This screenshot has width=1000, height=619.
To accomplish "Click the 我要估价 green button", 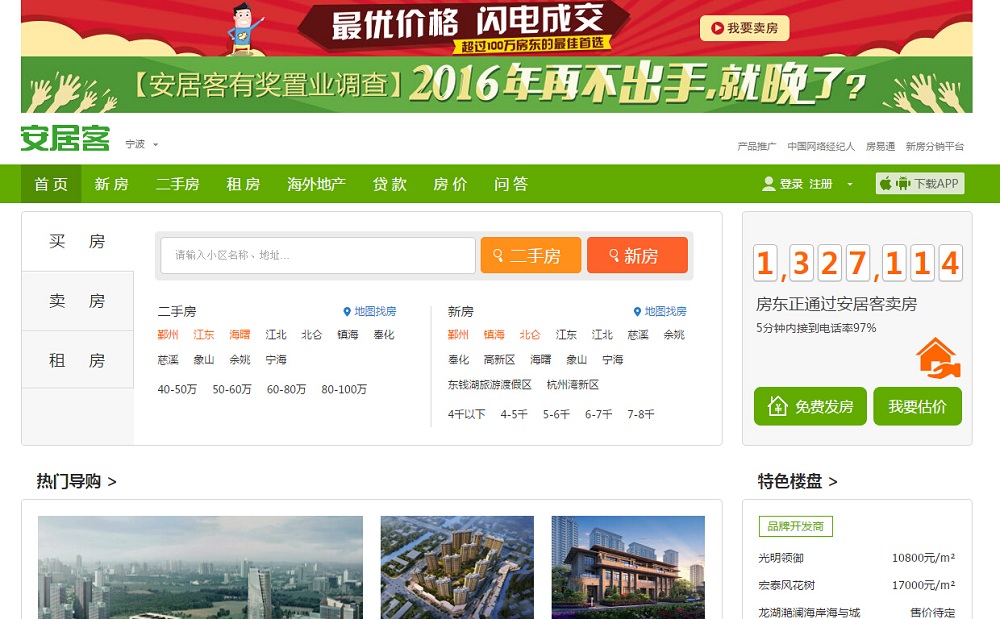I will 917,406.
